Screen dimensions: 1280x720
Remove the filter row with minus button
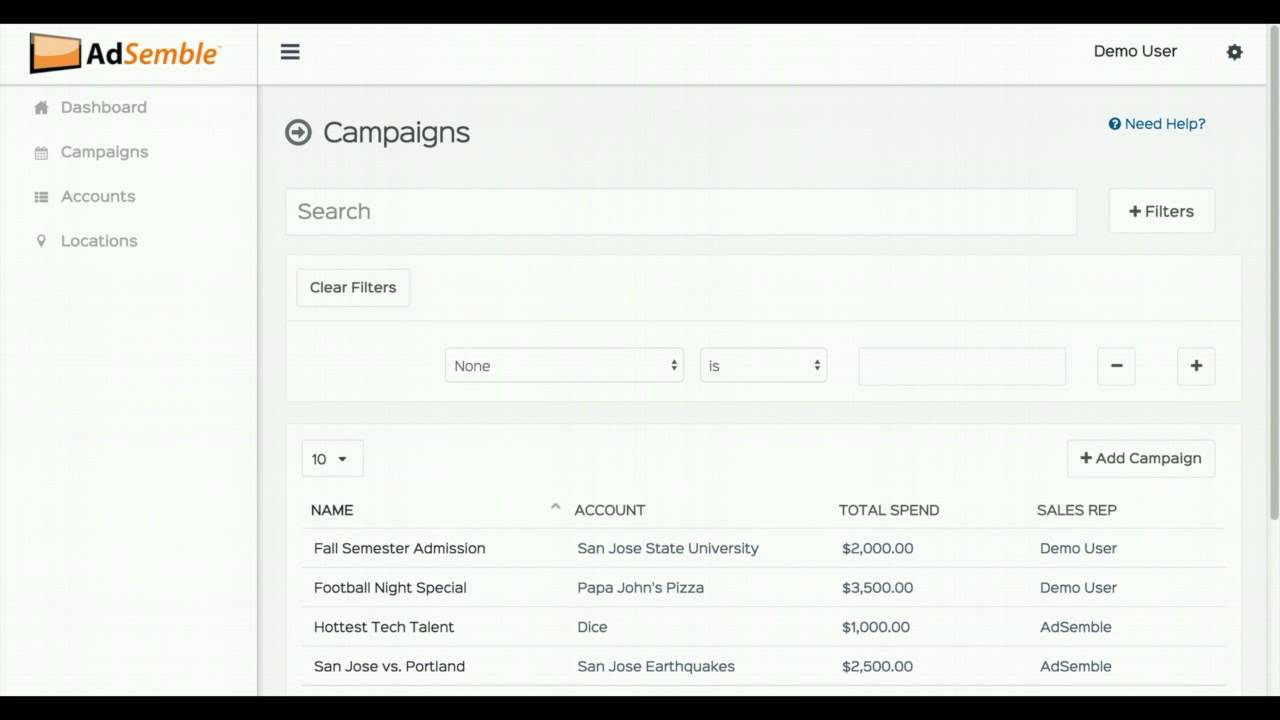[1116, 366]
